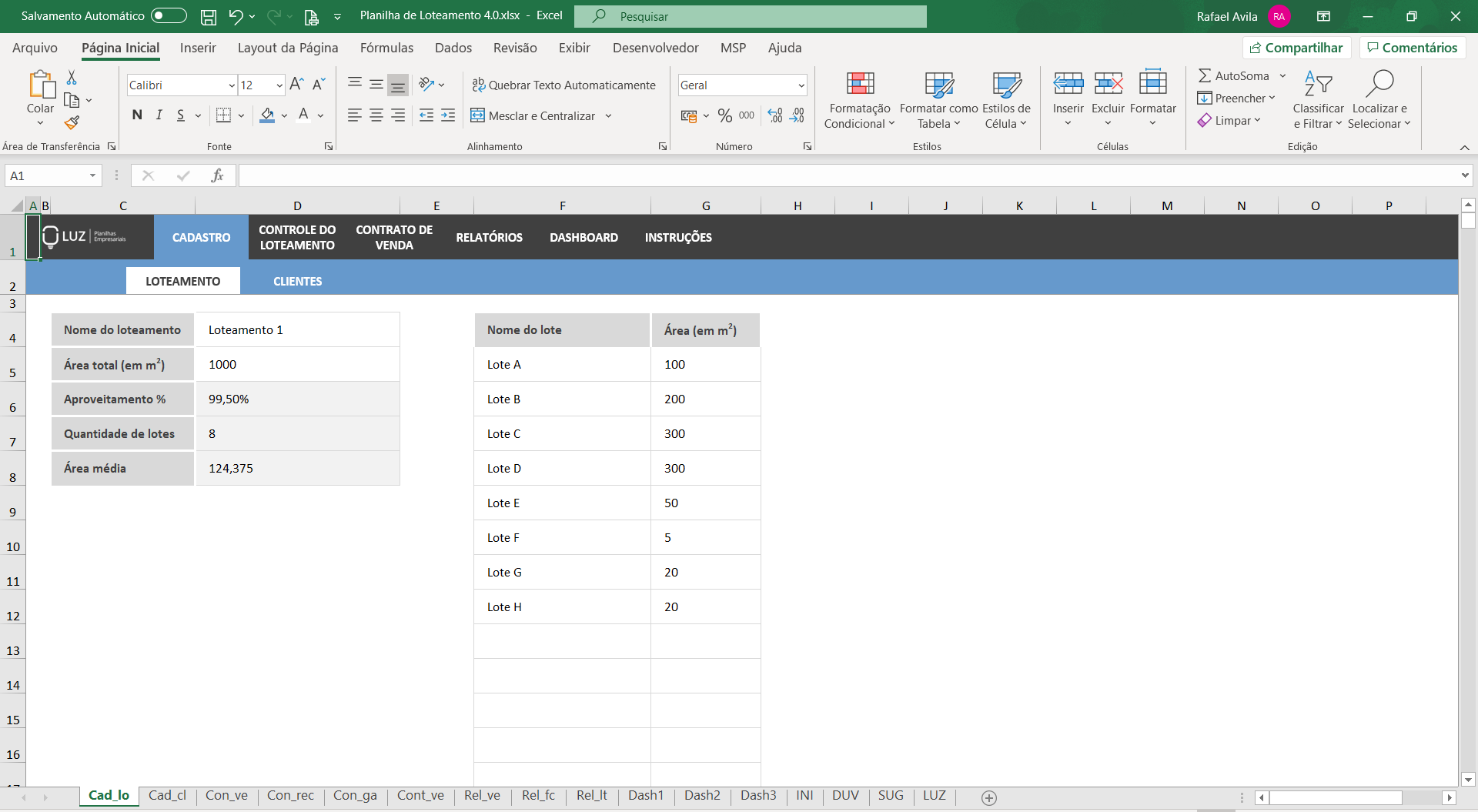
Task: Click the Pesquisar search box
Action: (751, 16)
